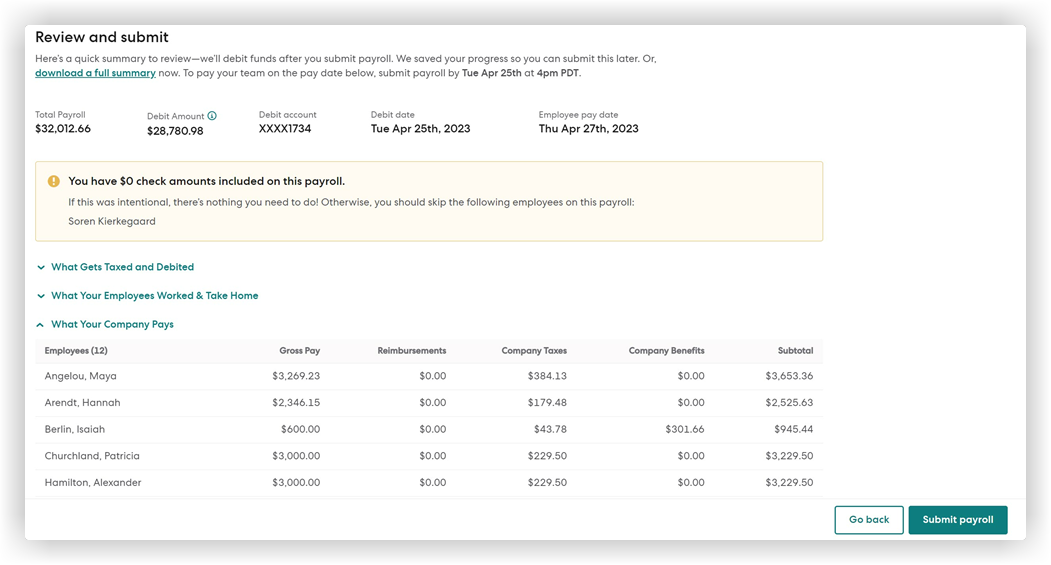The image size is (1051, 565).
Task: Click Isaiah Berlin's gross pay $600.00
Action: pyautogui.click(x=300, y=430)
